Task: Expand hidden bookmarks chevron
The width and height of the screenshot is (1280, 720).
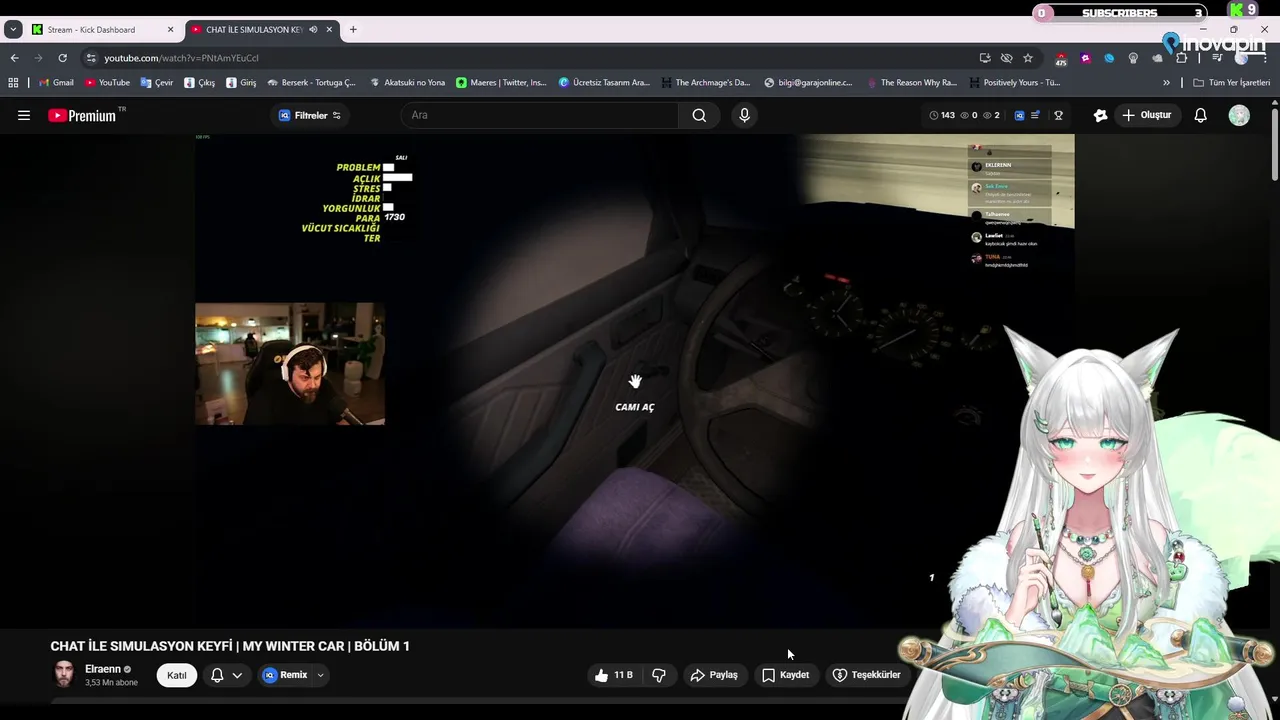Action: point(1166,83)
